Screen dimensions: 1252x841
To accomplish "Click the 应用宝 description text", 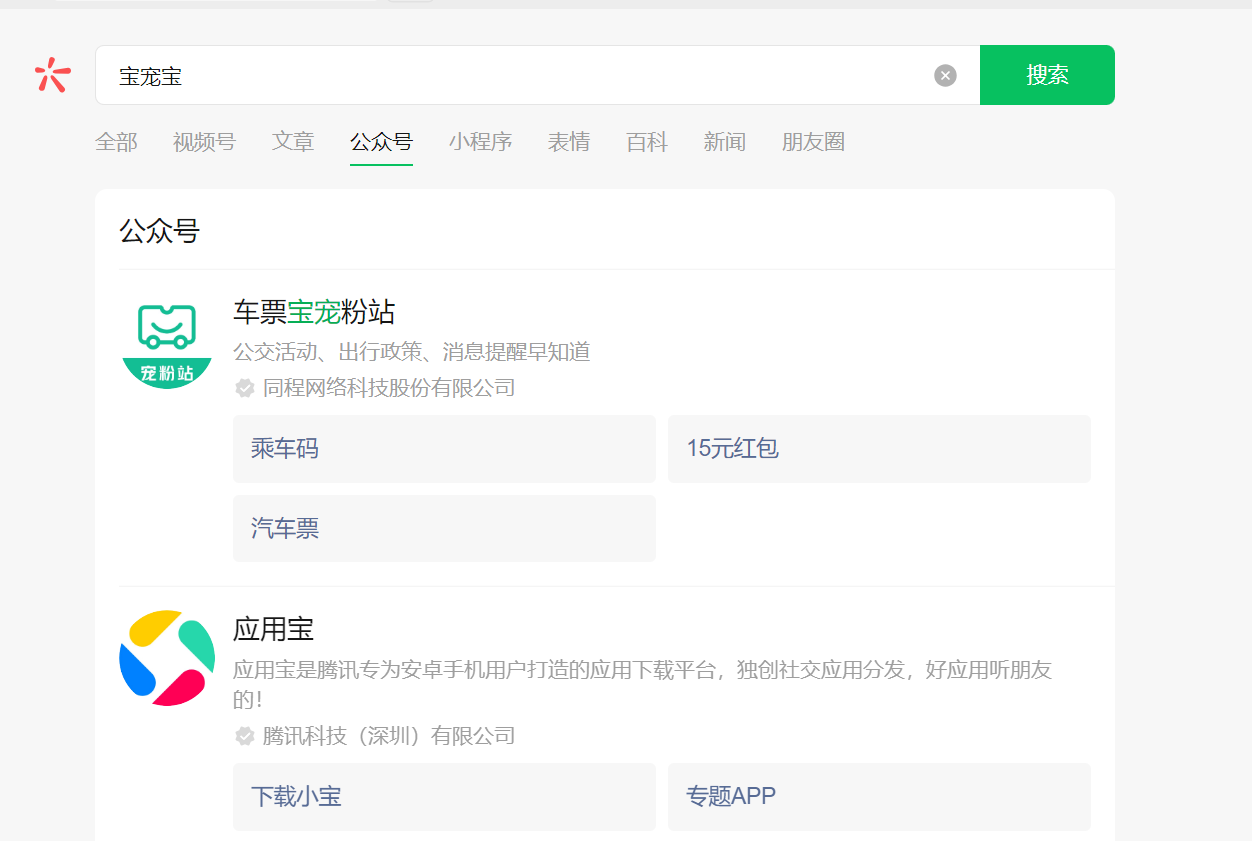I will [642, 684].
